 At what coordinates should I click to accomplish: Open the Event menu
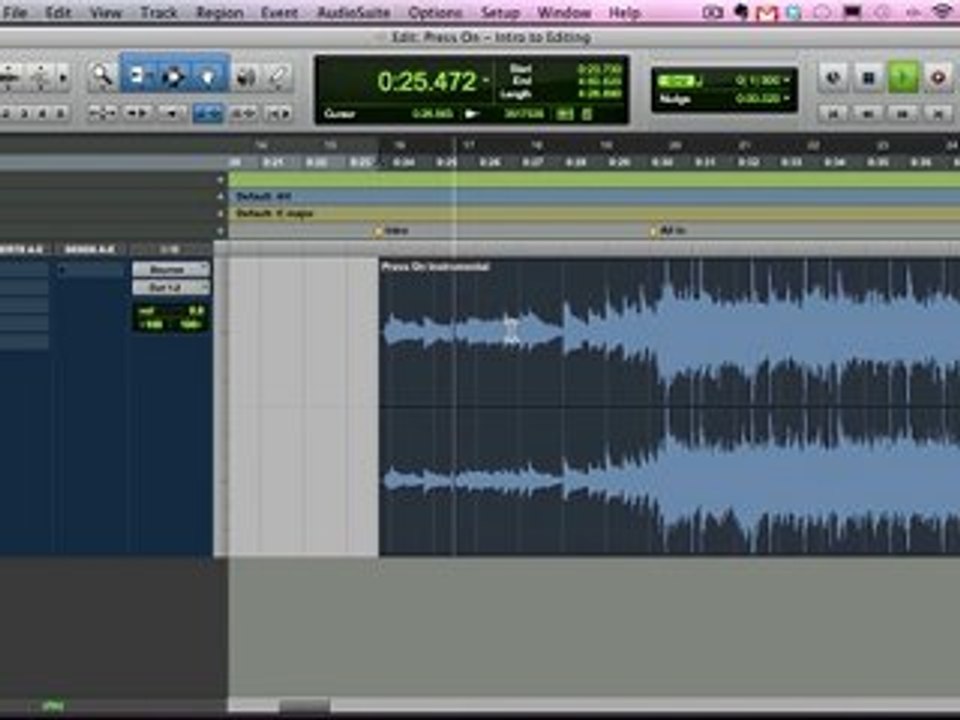(x=279, y=12)
